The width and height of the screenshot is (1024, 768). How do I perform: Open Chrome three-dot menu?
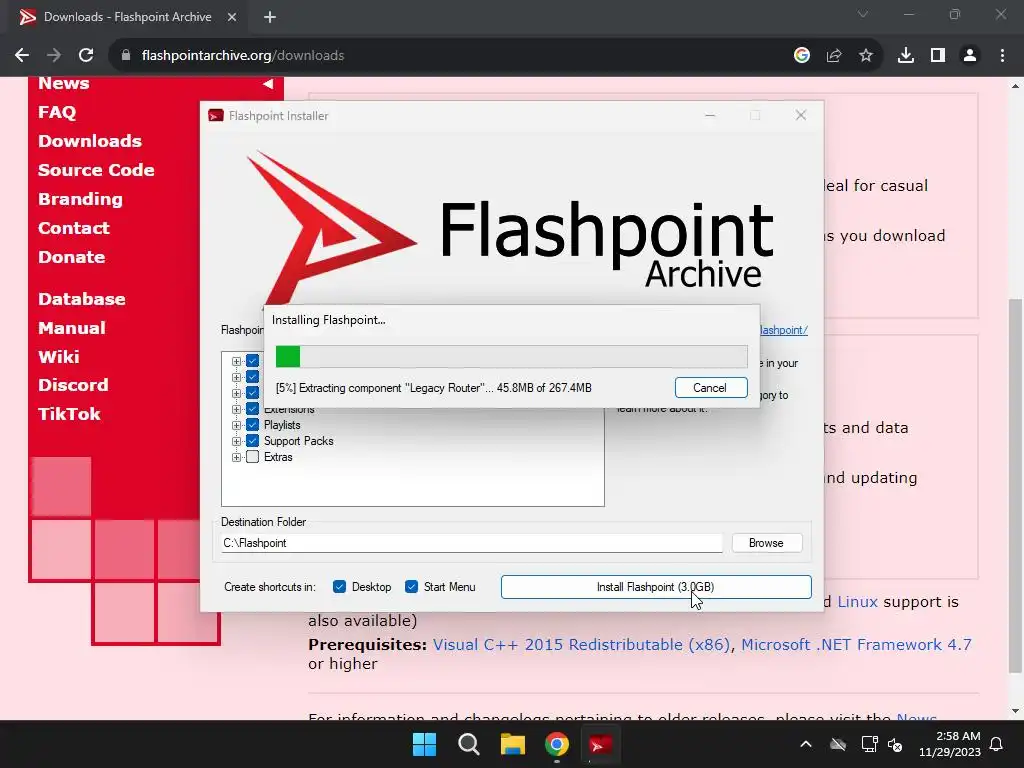(x=1002, y=56)
